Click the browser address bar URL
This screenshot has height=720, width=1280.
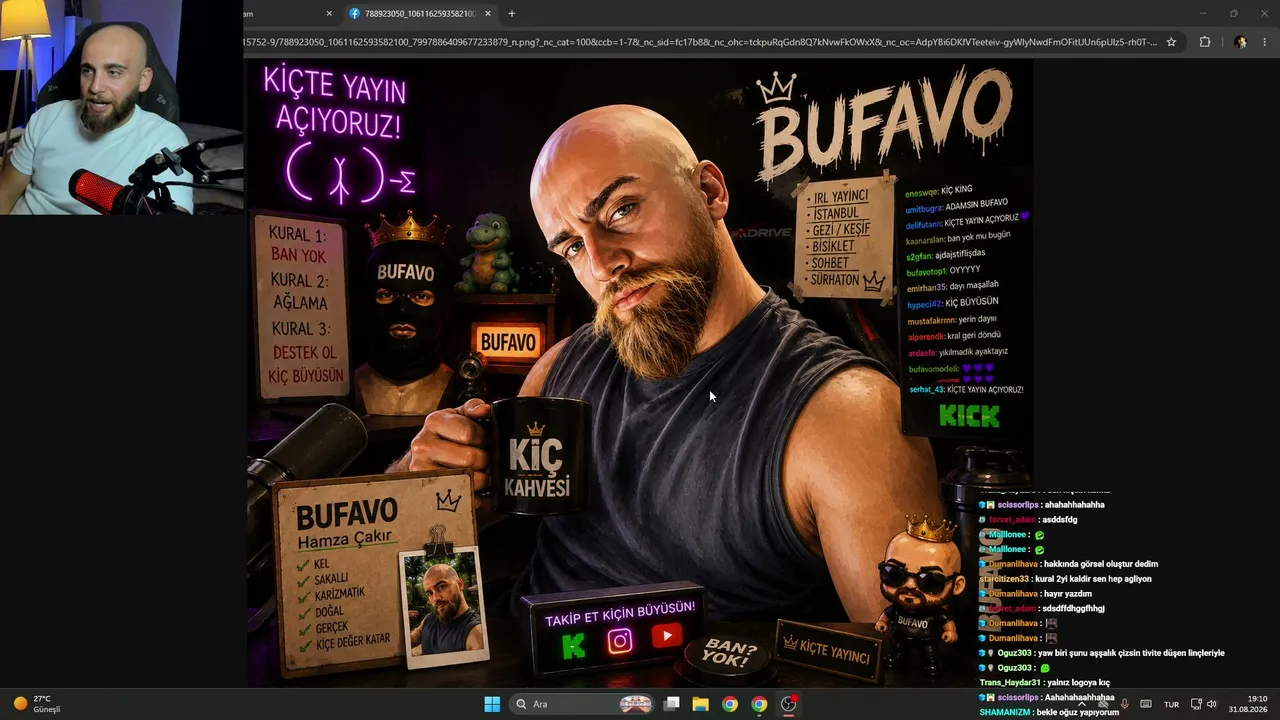click(700, 42)
